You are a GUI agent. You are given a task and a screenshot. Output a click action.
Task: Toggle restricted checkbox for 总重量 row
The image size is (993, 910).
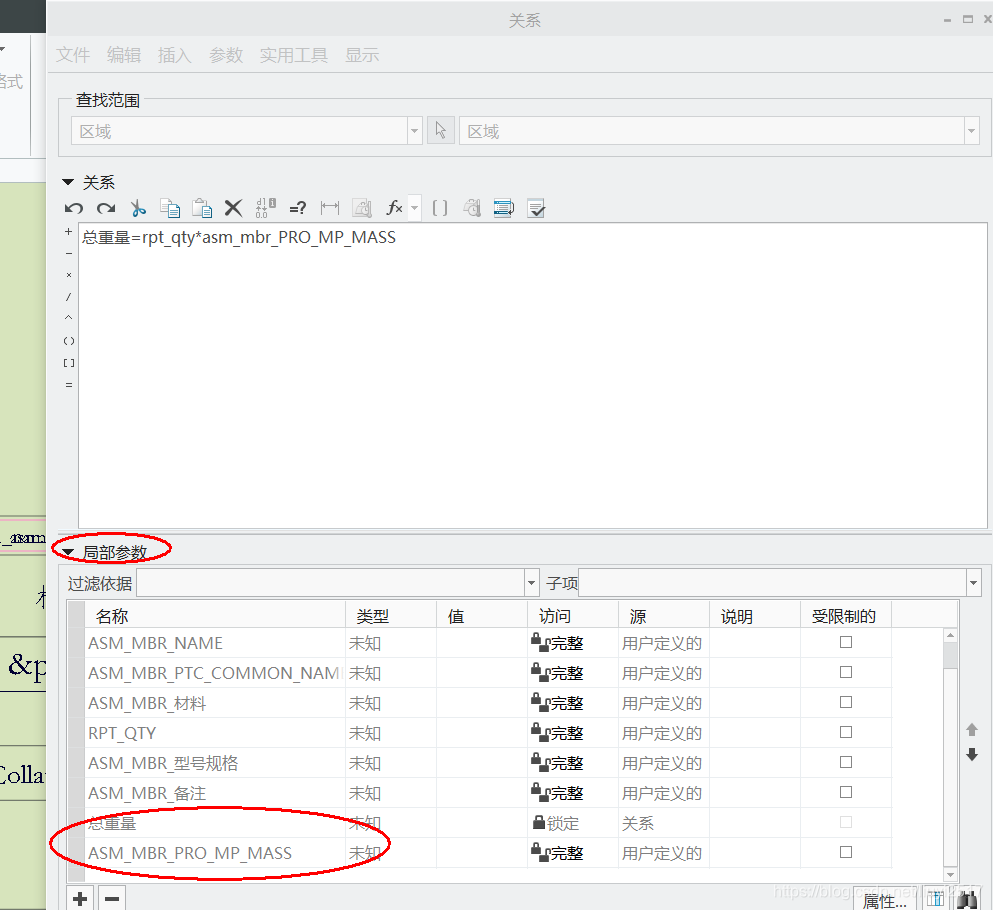[x=845, y=822]
